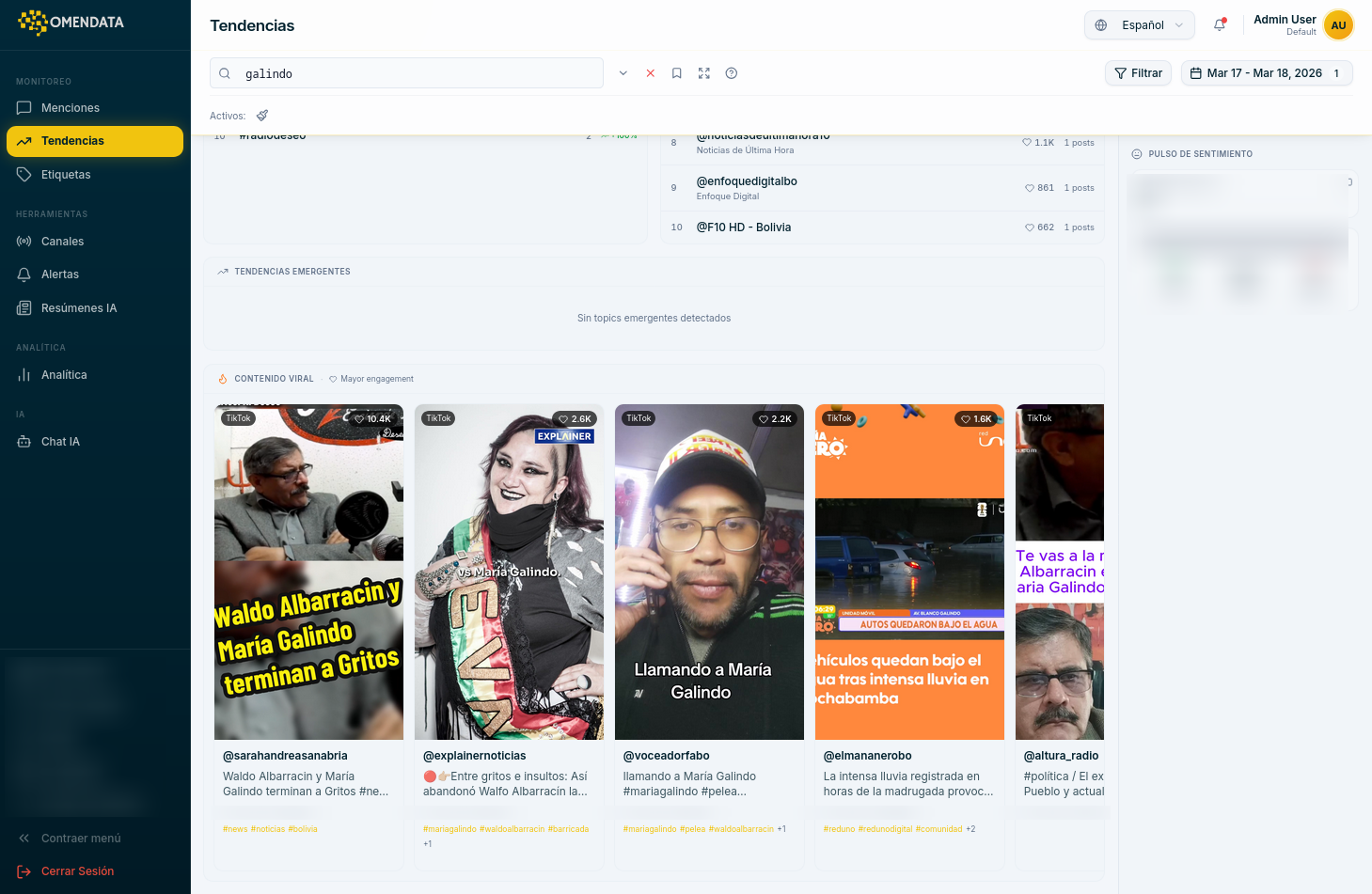1372x894 pixels.
Task: Open the Español language dropdown
Action: pos(1139,25)
